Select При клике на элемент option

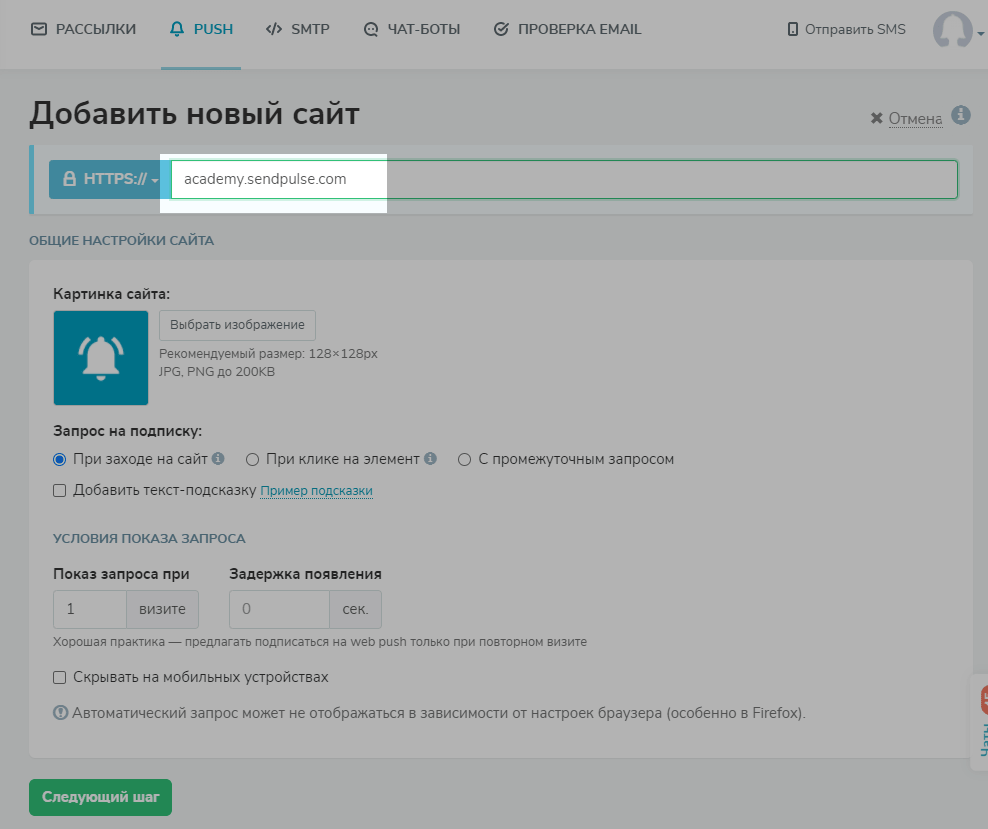click(253, 460)
